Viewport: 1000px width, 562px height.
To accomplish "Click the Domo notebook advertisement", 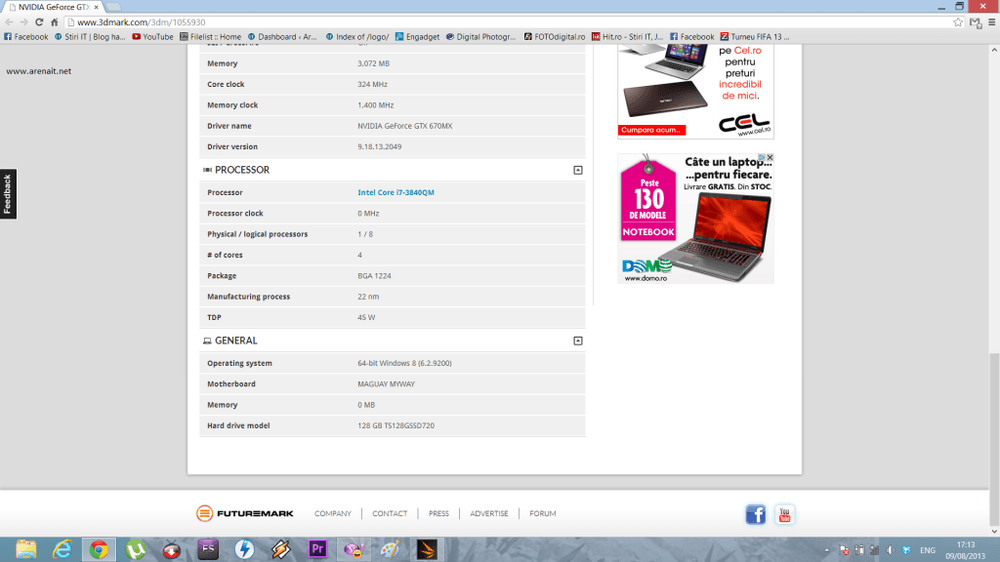I will click(x=695, y=218).
